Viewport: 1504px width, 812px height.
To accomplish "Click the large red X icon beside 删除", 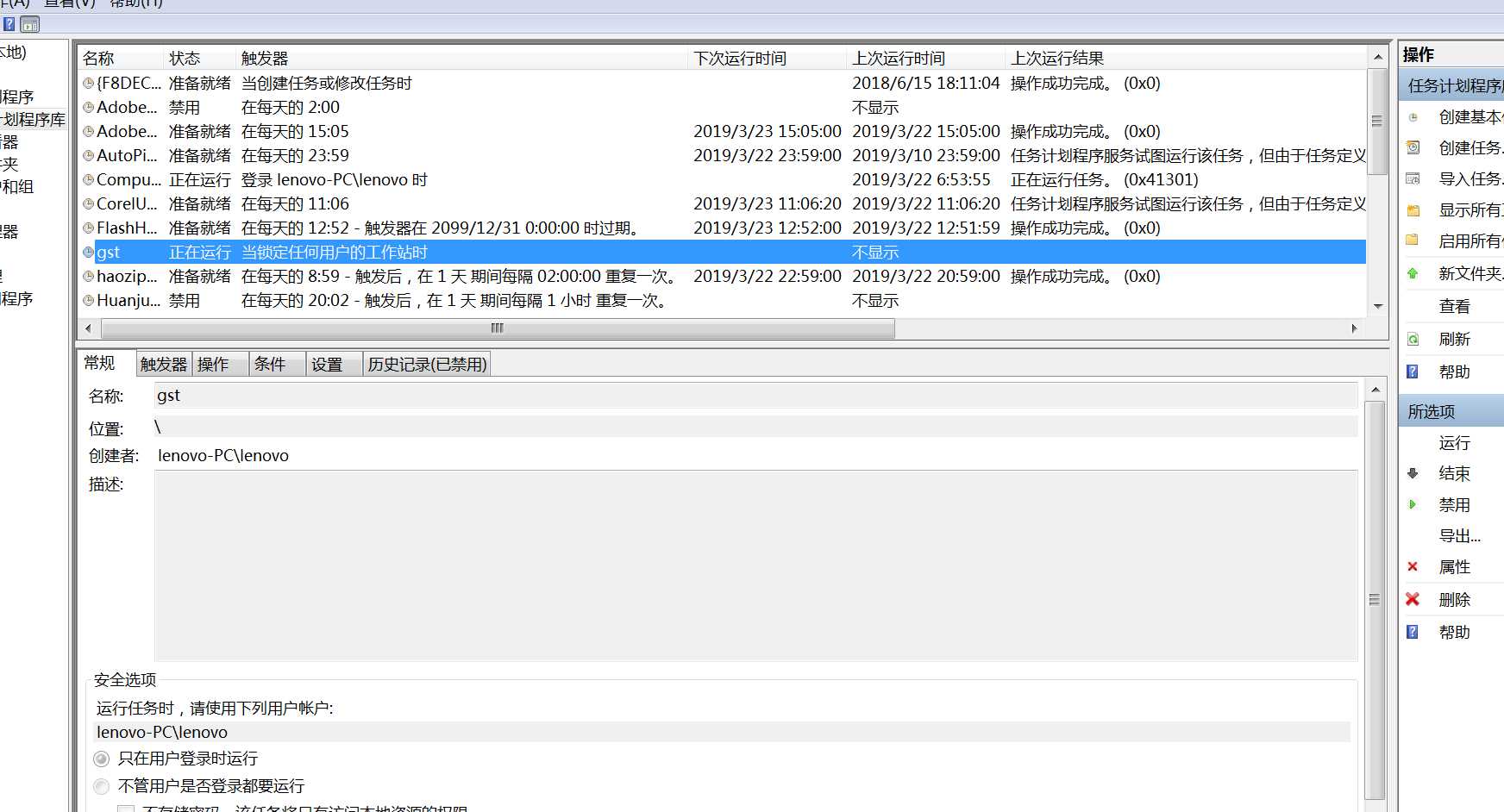I will (1413, 599).
